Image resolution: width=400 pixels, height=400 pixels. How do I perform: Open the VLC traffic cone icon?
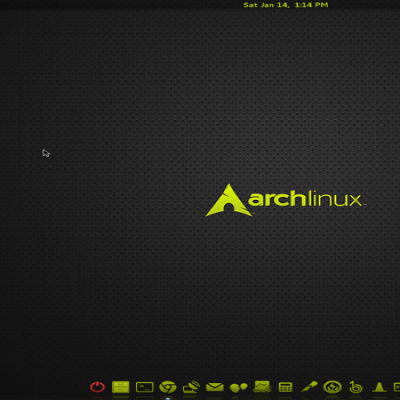379,387
